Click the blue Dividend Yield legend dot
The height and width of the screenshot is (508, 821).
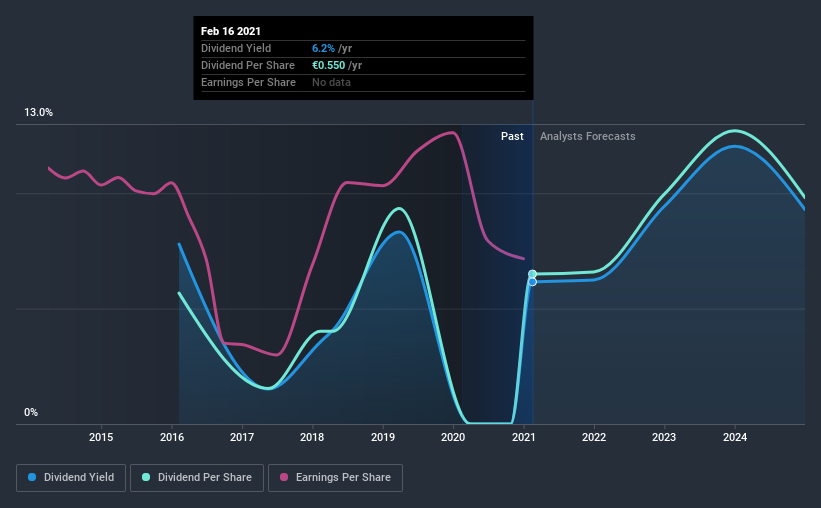click(32, 477)
